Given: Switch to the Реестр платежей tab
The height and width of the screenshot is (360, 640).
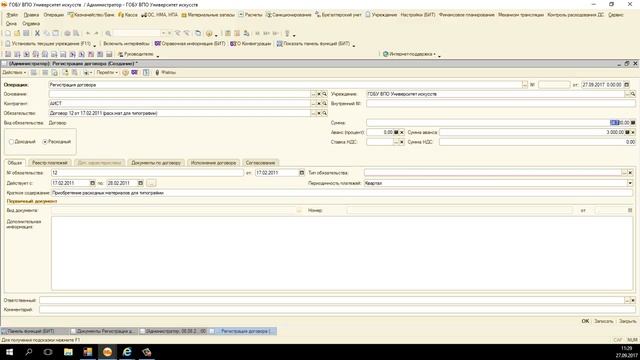Looking at the screenshot, I should (49, 163).
